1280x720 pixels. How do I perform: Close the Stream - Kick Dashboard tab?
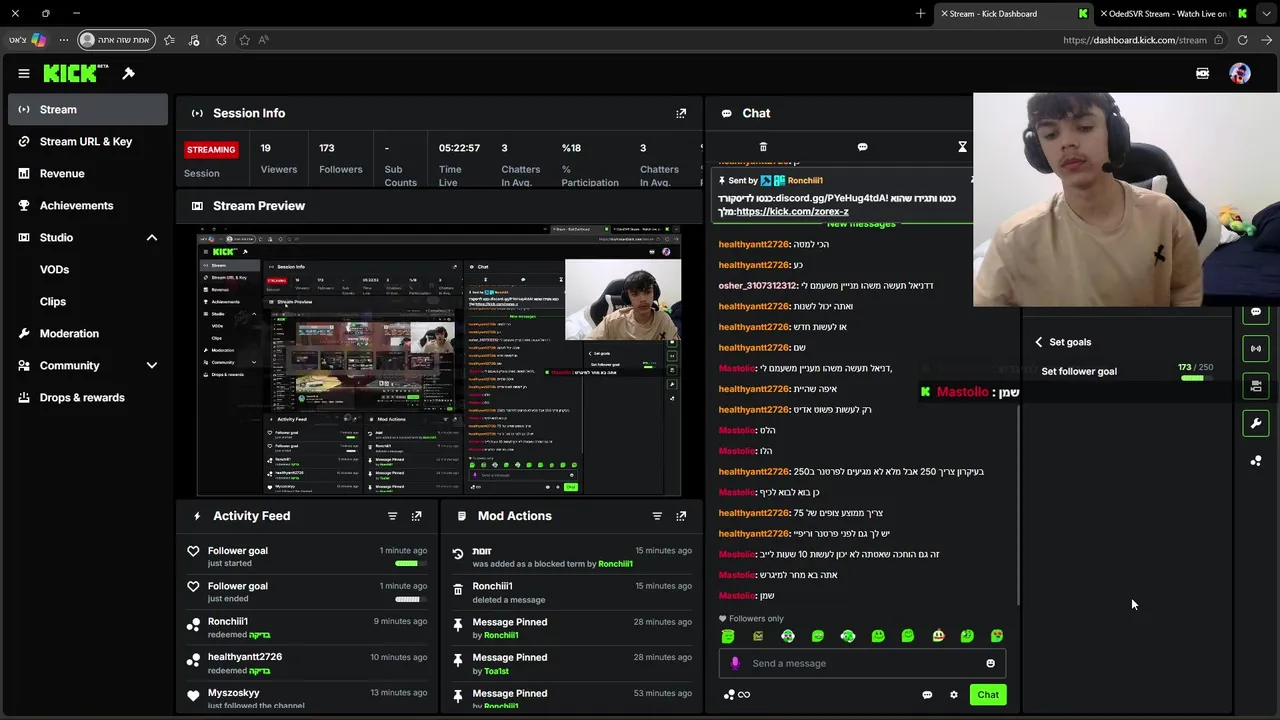coord(943,13)
